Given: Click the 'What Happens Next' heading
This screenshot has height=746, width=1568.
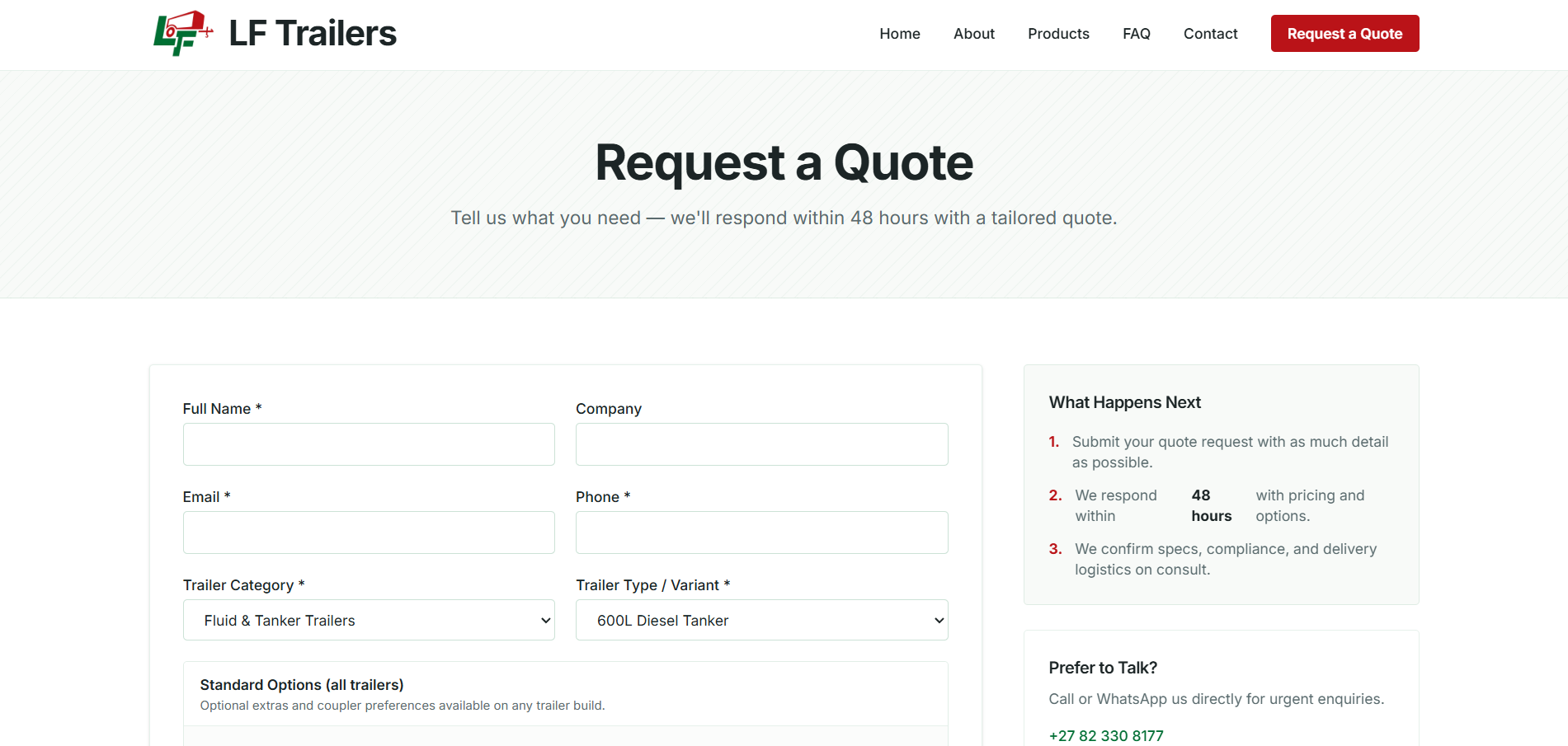Looking at the screenshot, I should click(x=1125, y=402).
